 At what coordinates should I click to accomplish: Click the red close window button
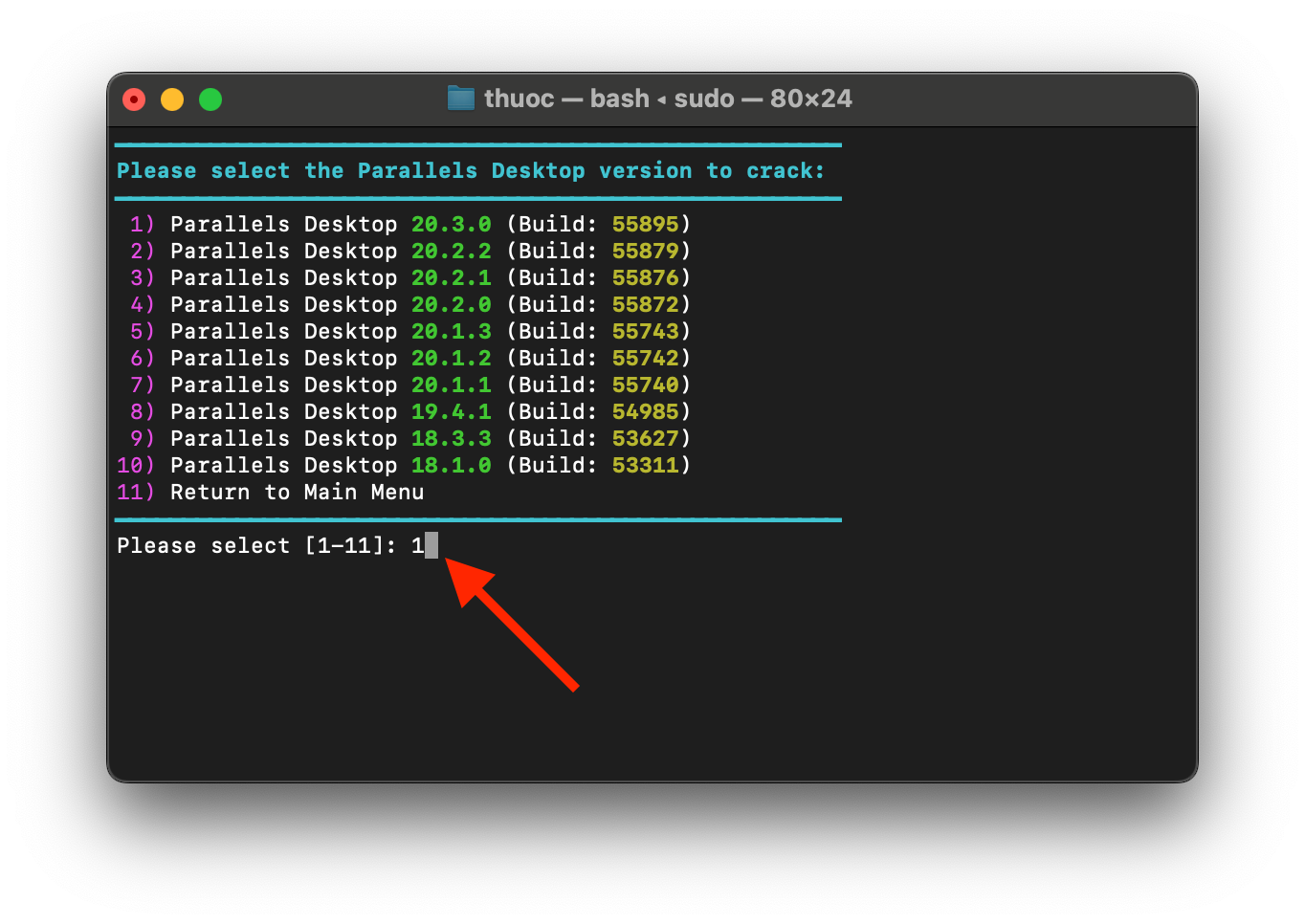(x=134, y=99)
